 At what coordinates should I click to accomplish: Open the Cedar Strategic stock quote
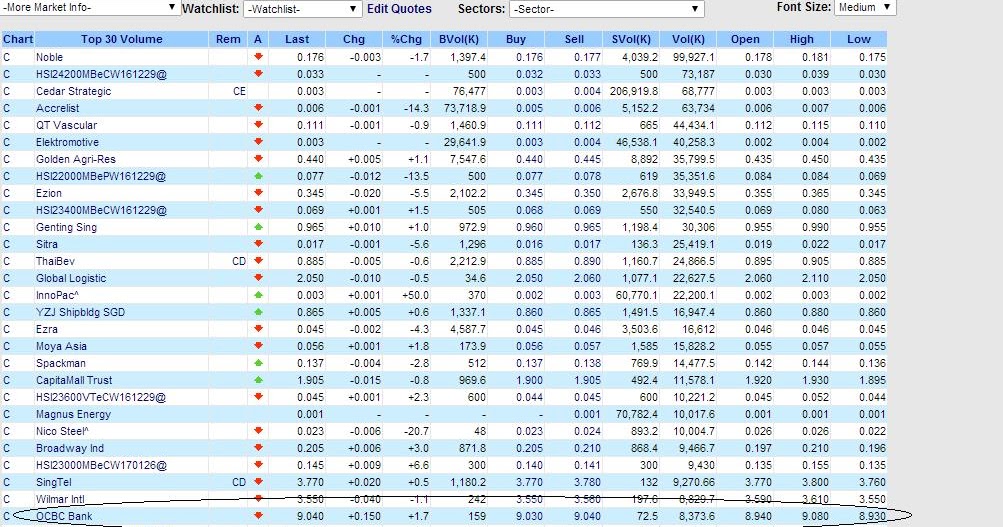pyautogui.click(x=74, y=91)
